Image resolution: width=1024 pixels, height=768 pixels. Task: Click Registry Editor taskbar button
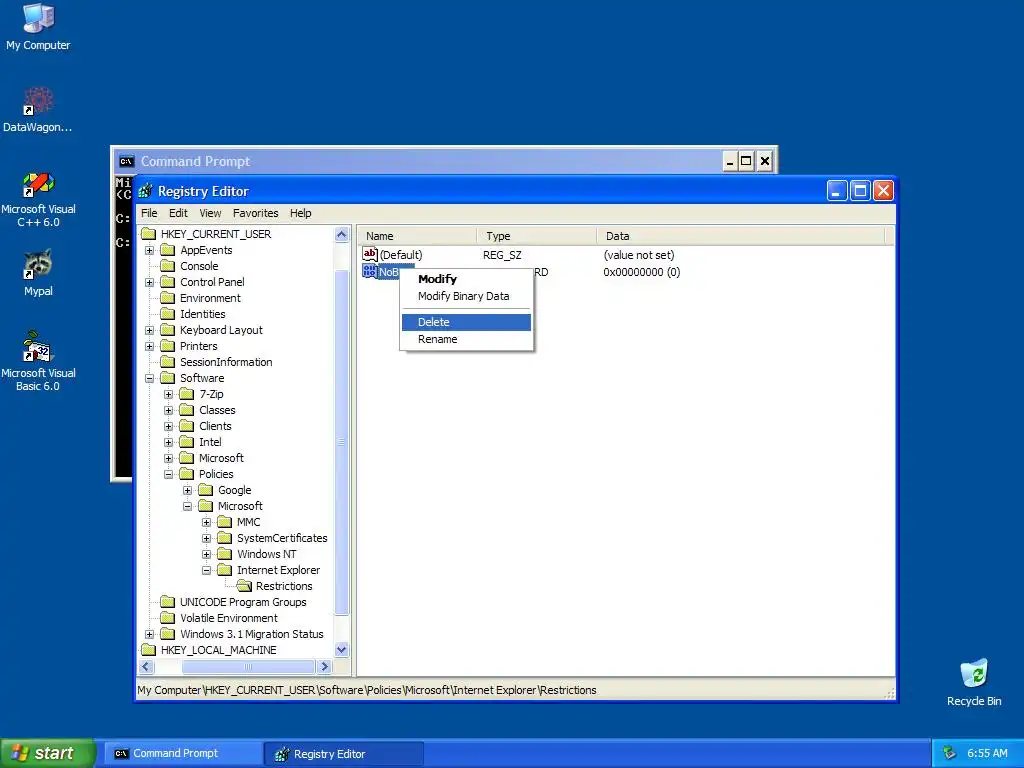pyautogui.click(x=344, y=753)
